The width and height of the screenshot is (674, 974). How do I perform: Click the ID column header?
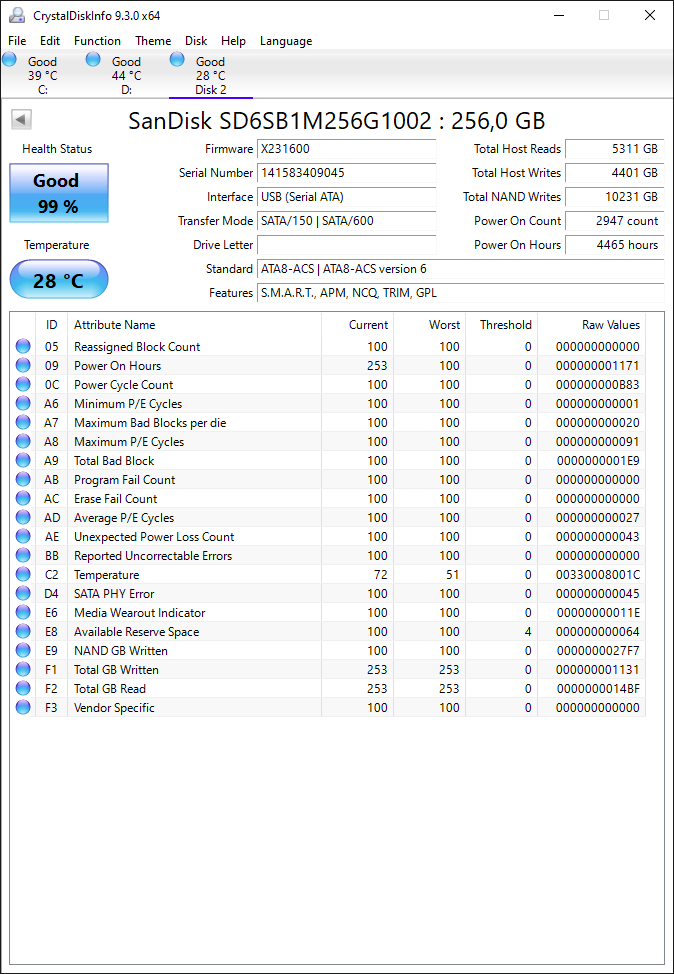pos(52,325)
